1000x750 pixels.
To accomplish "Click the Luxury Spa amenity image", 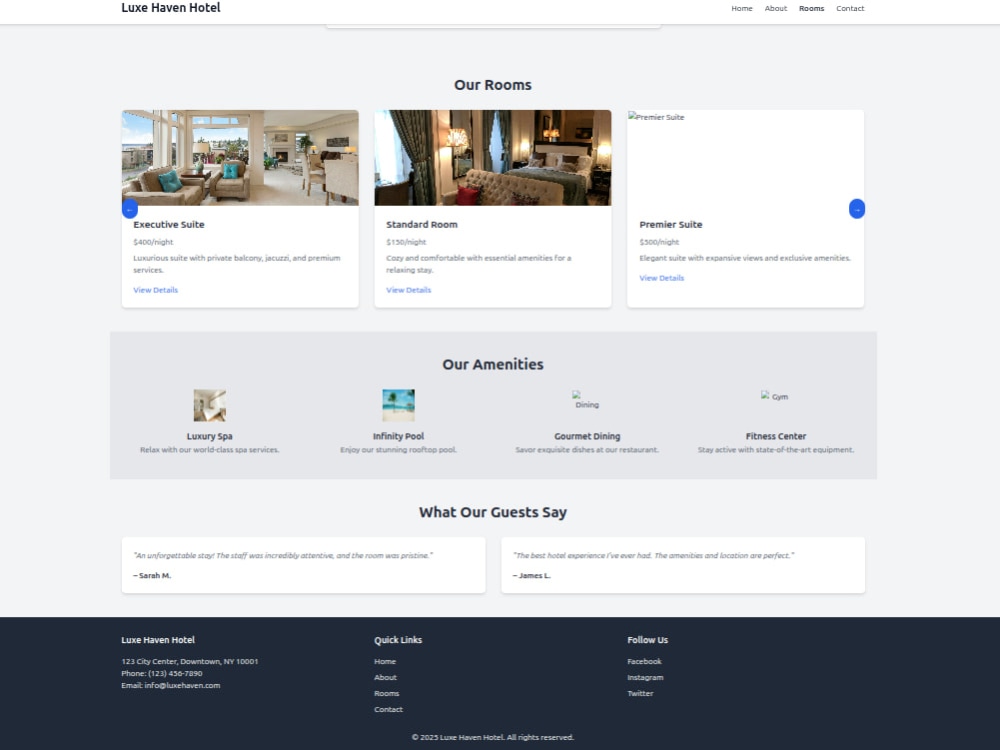I will click(210, 406).
